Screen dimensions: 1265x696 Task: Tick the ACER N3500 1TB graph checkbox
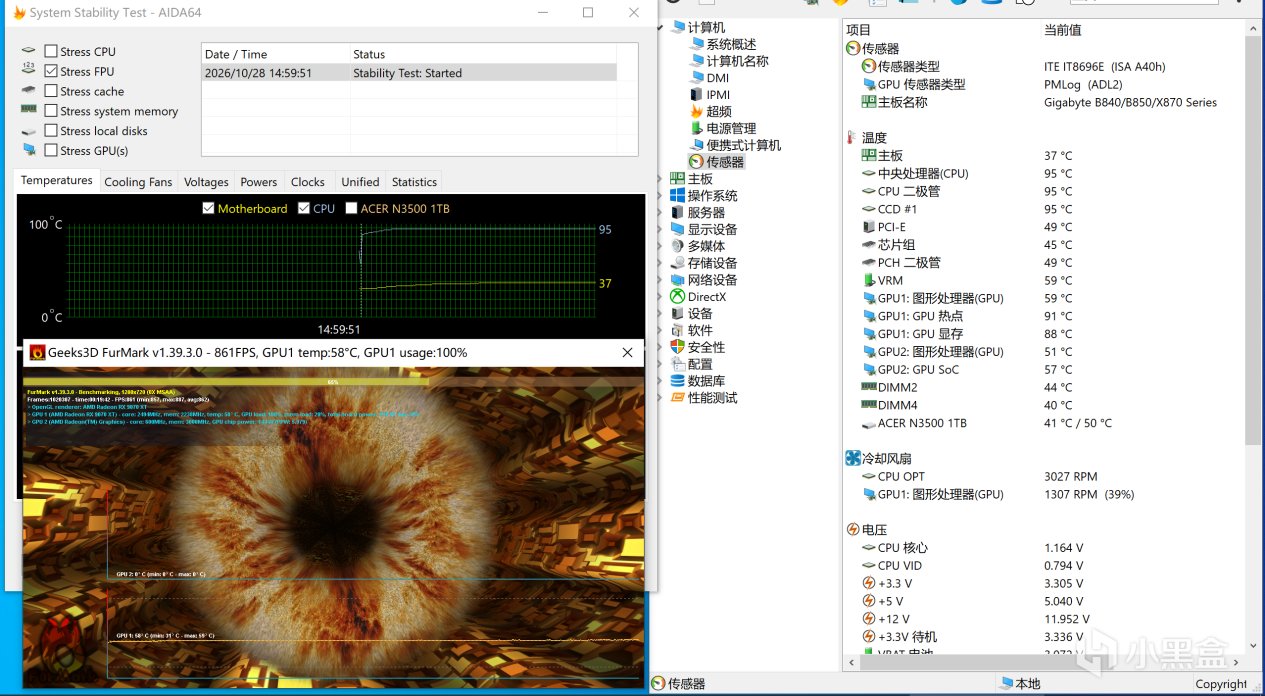[351, 208]
